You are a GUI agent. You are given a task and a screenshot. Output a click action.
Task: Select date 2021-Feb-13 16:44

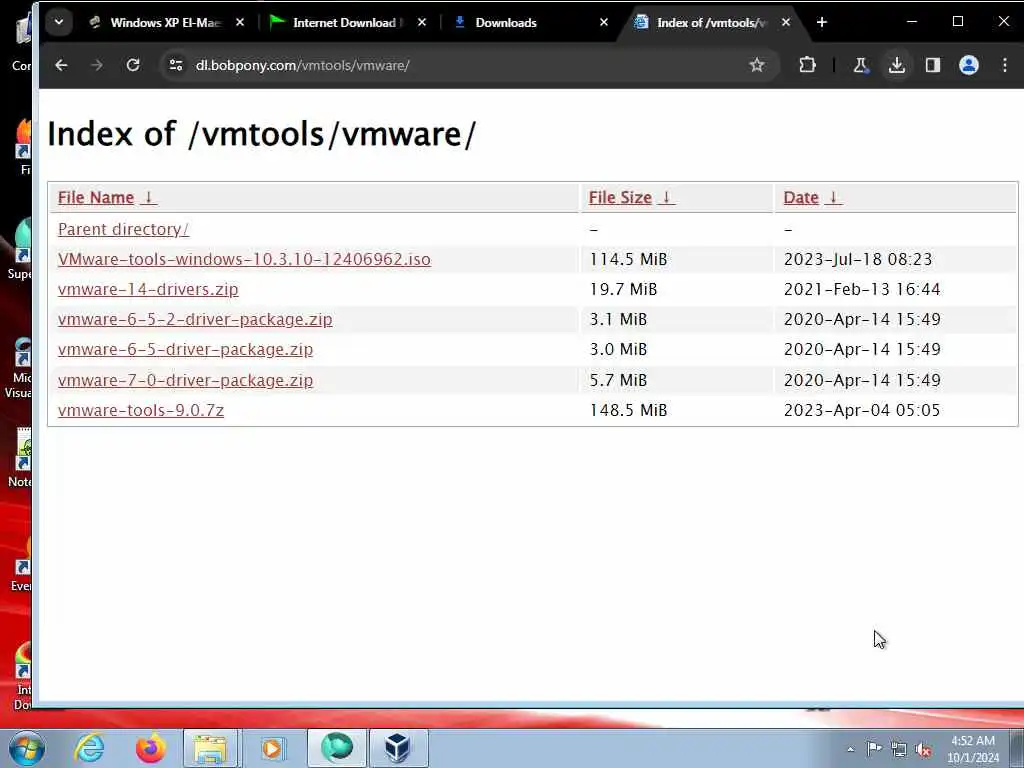pyautogui.click(x=862, y=289)
